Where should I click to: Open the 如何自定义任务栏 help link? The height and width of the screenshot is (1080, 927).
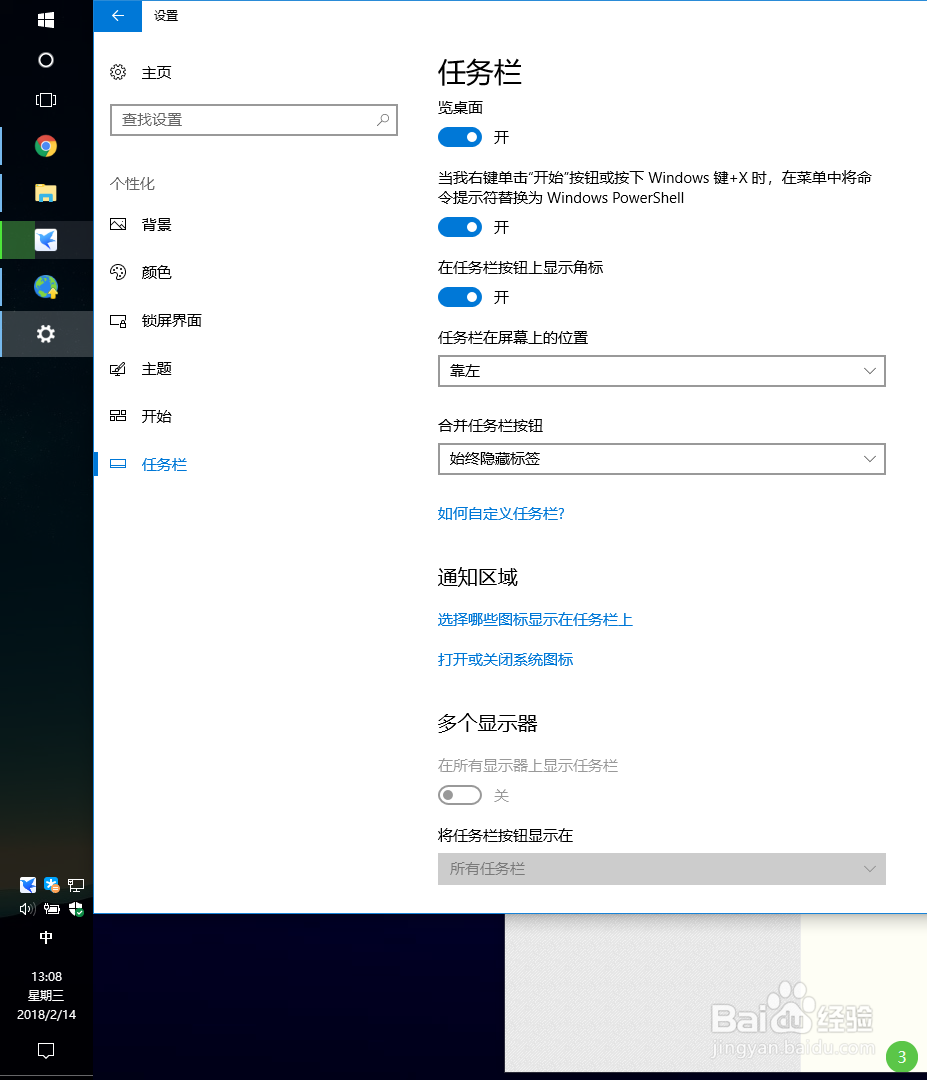tap(501, 513)
